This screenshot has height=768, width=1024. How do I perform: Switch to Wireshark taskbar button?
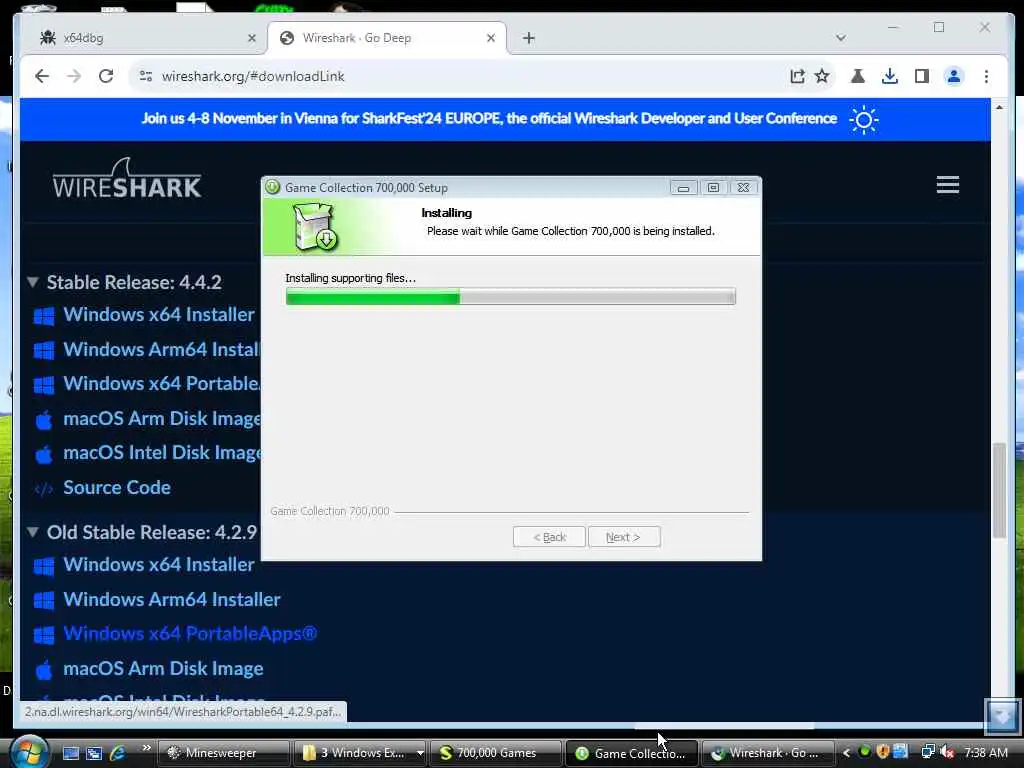(x=768, y=753)
